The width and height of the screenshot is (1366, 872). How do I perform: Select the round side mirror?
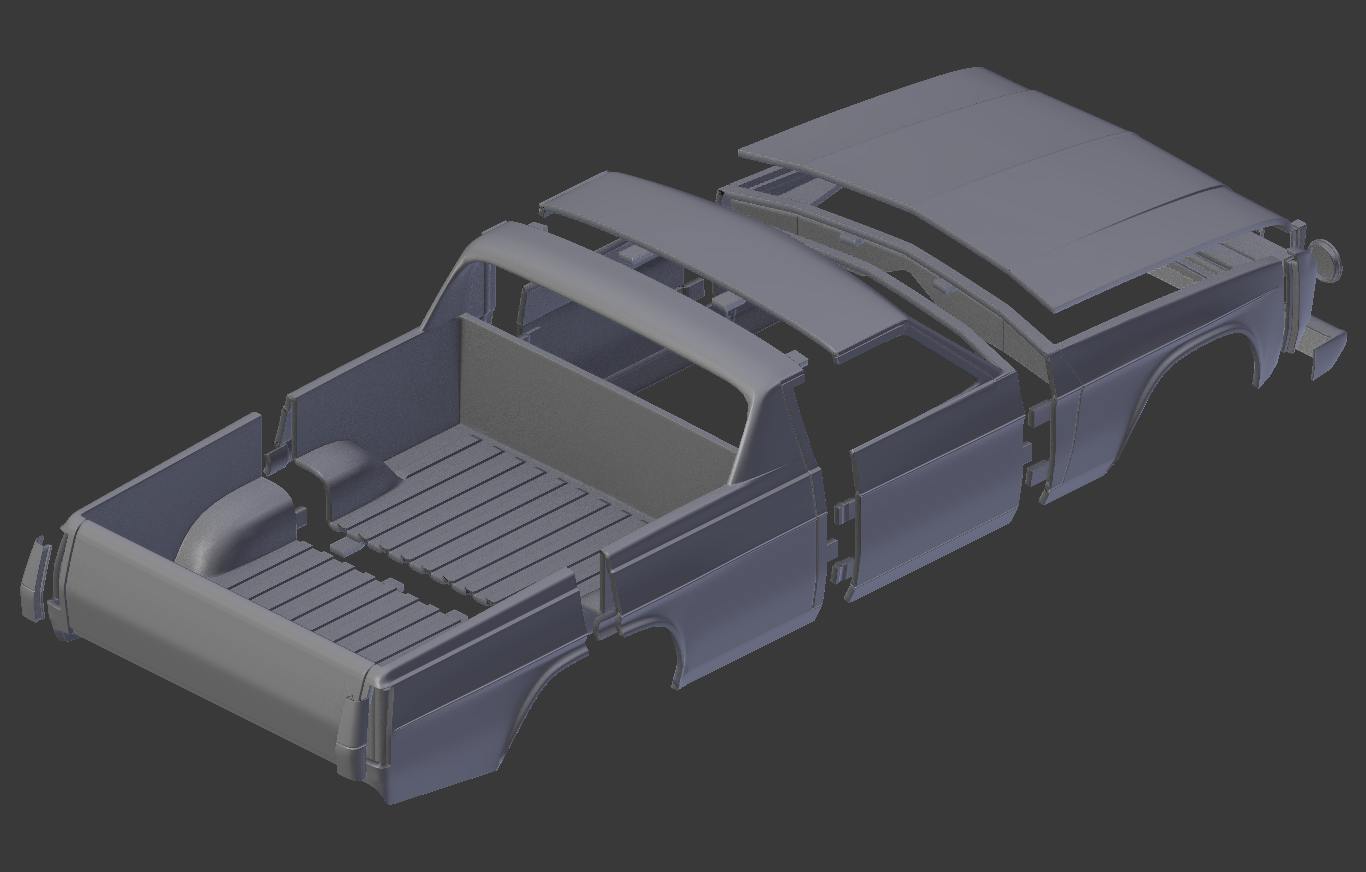point(1326,260)
